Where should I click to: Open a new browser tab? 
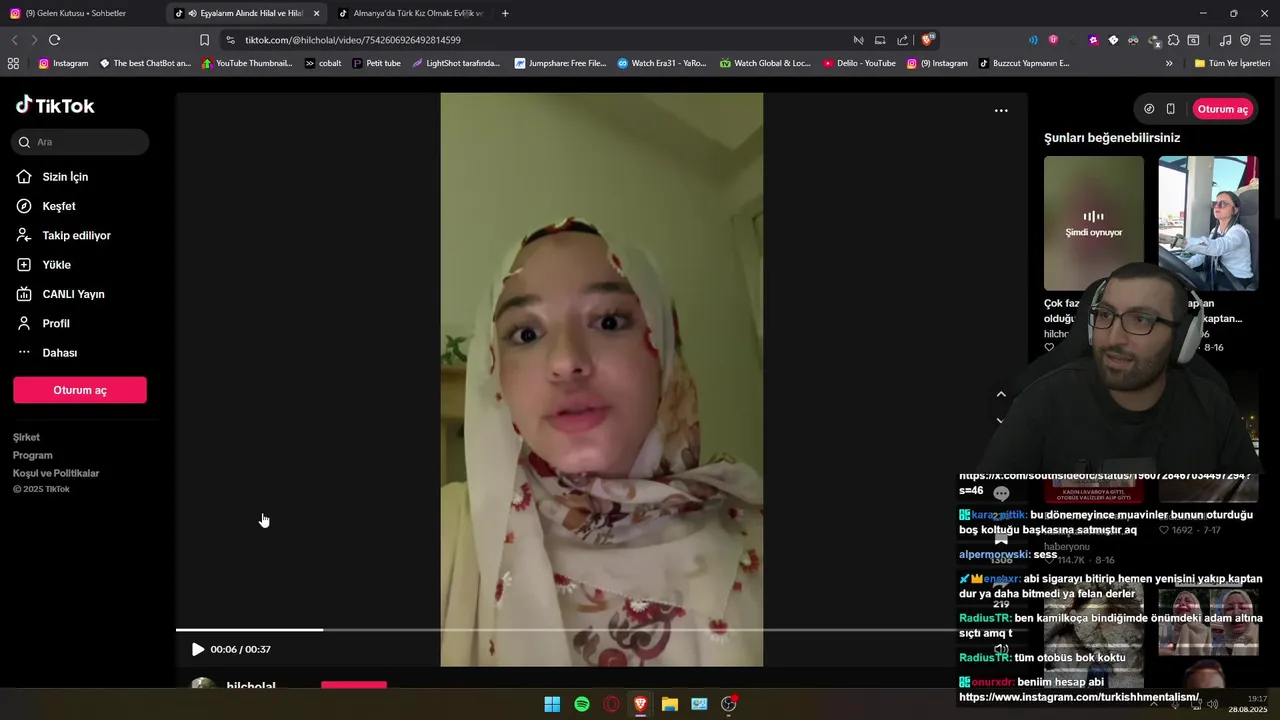tap(505, 13)
